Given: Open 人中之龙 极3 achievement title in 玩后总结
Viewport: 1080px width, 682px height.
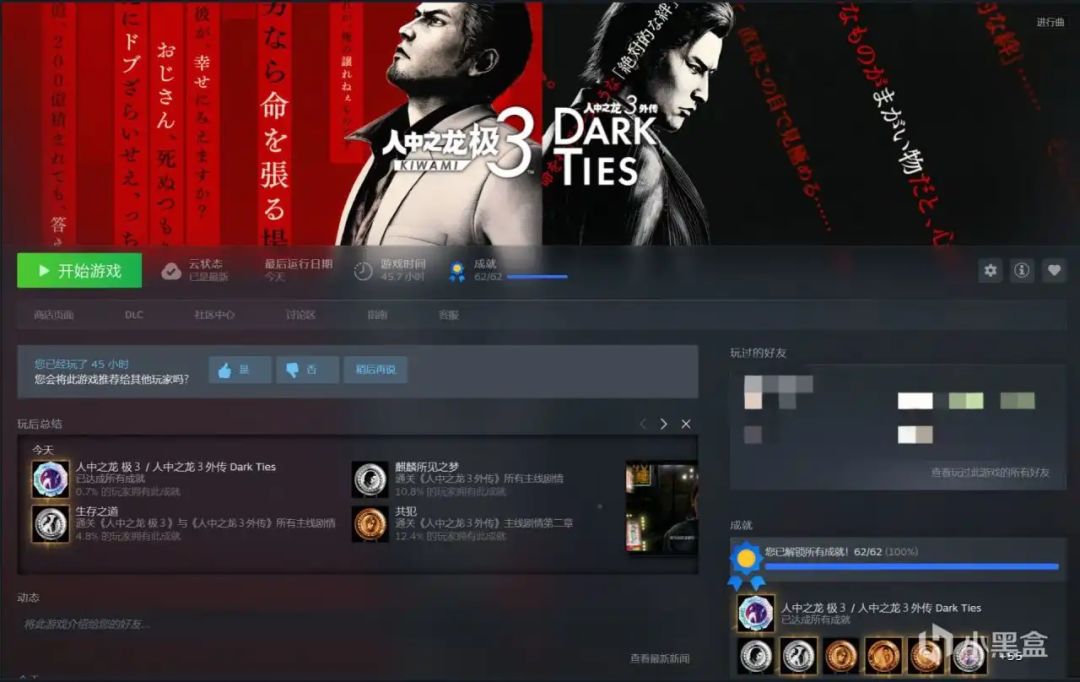Looking at the screenshot, I should click(x=176, y=466).
